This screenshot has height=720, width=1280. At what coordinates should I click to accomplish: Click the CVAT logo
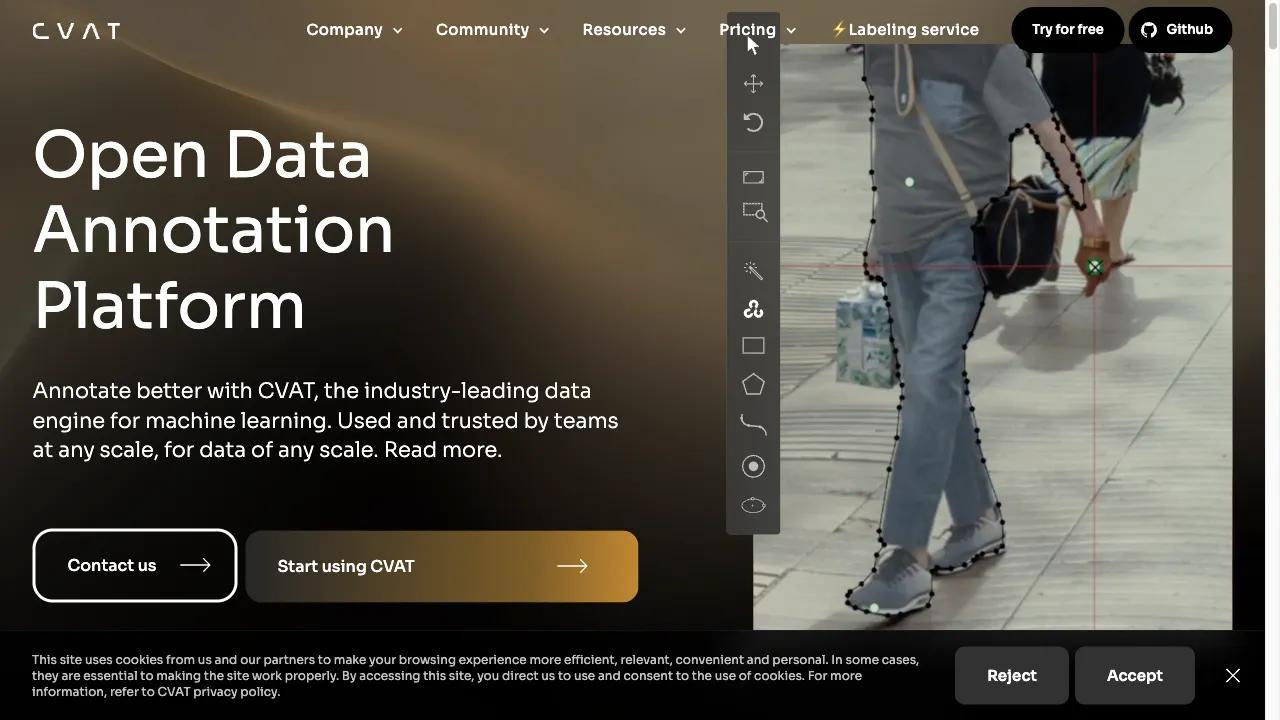tap(76, 31)
